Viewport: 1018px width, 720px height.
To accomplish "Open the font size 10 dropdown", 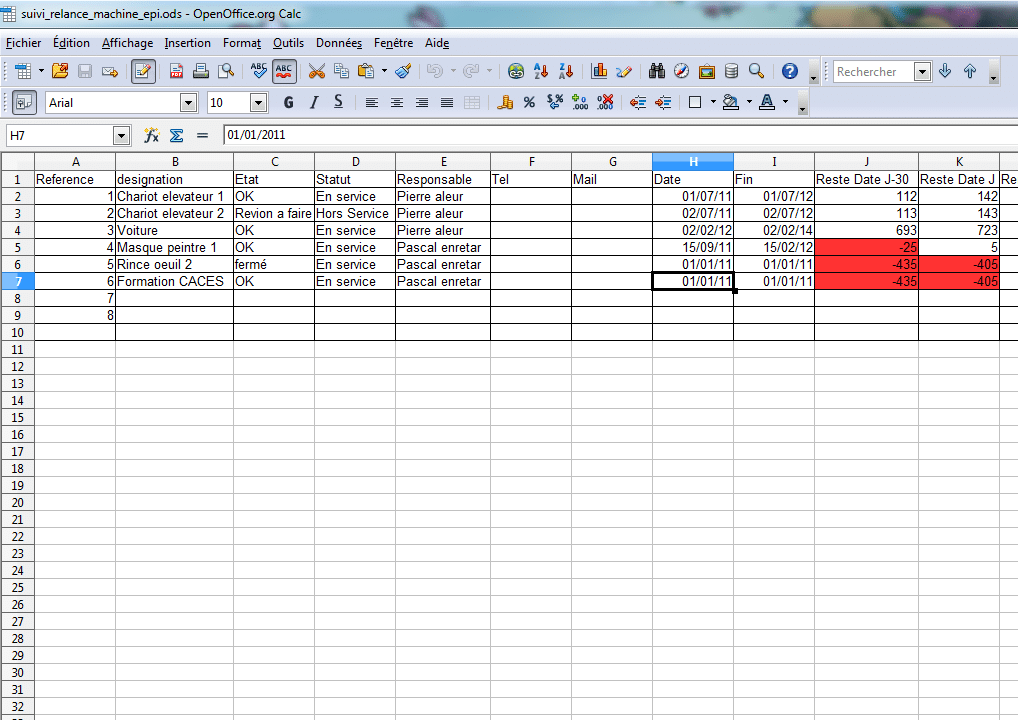I will [x=258, y=103].
